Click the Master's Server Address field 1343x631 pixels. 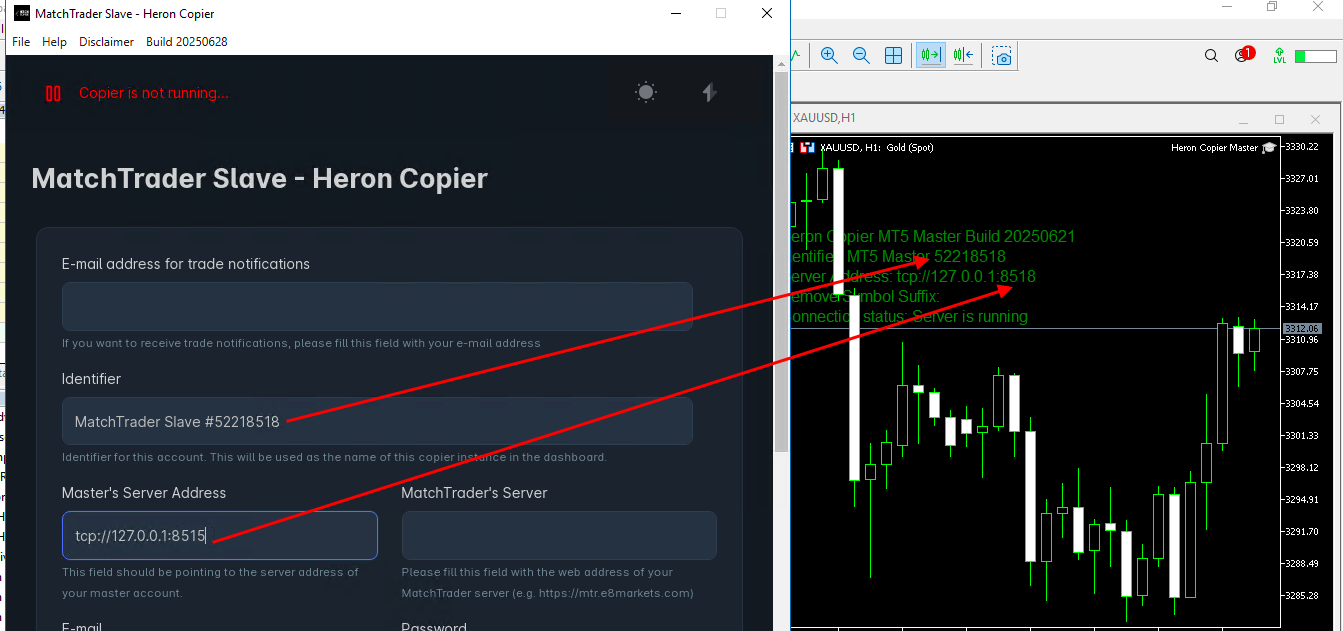click(x=220, y=536)
